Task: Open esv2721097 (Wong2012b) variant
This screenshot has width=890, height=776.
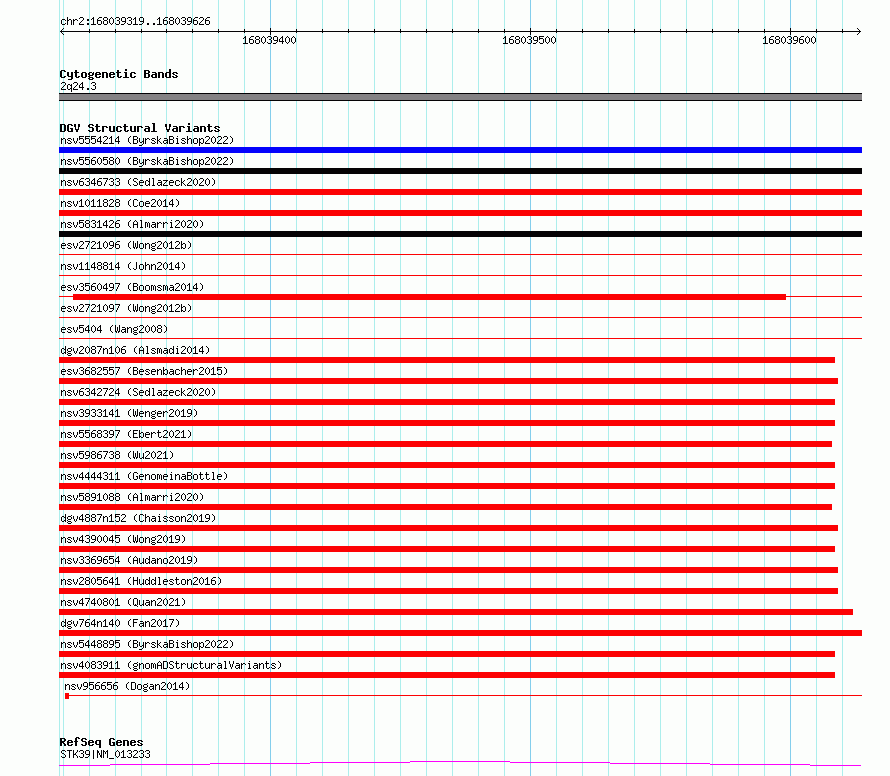Action: click(126, 308)
